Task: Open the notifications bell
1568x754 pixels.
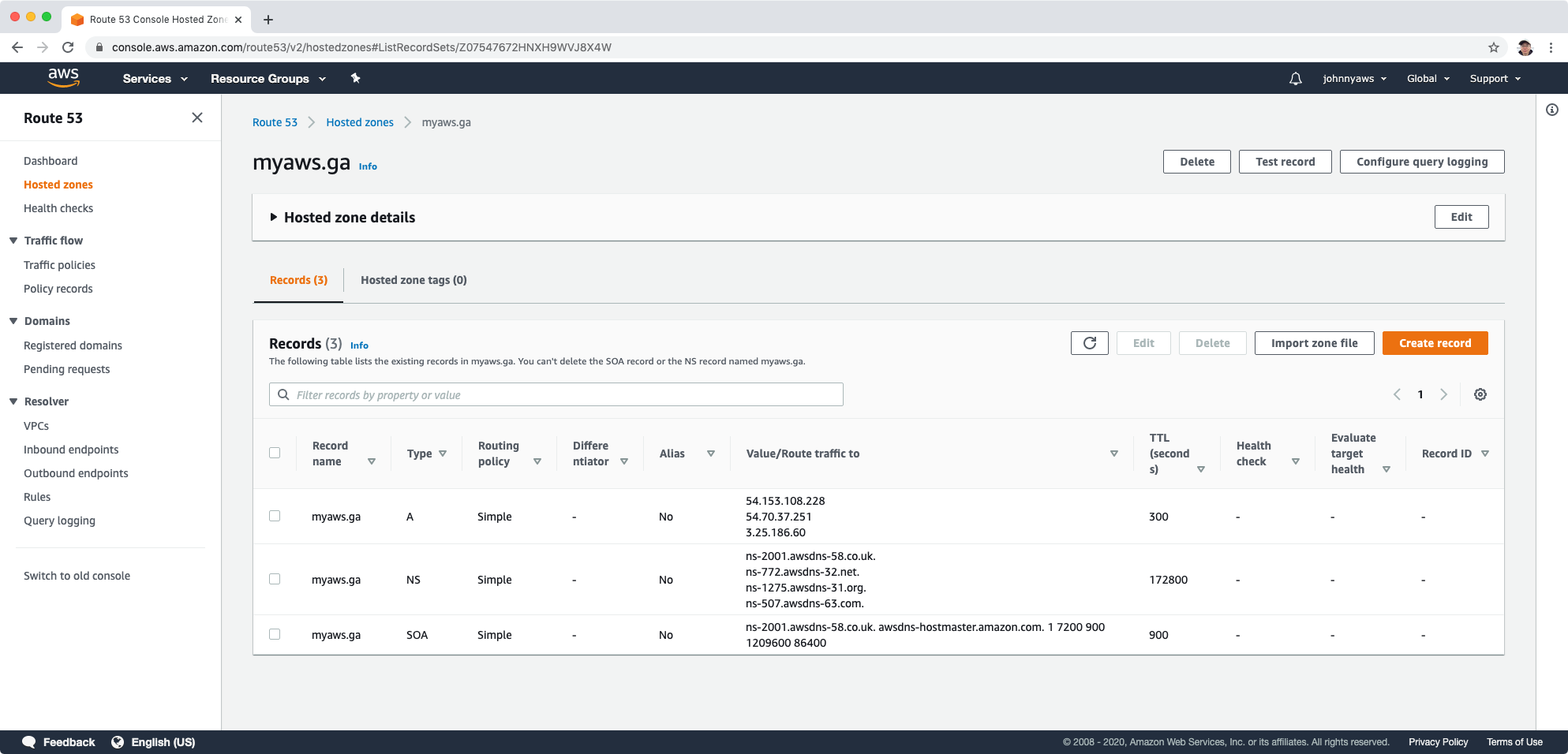Action: click(1296, 79)
